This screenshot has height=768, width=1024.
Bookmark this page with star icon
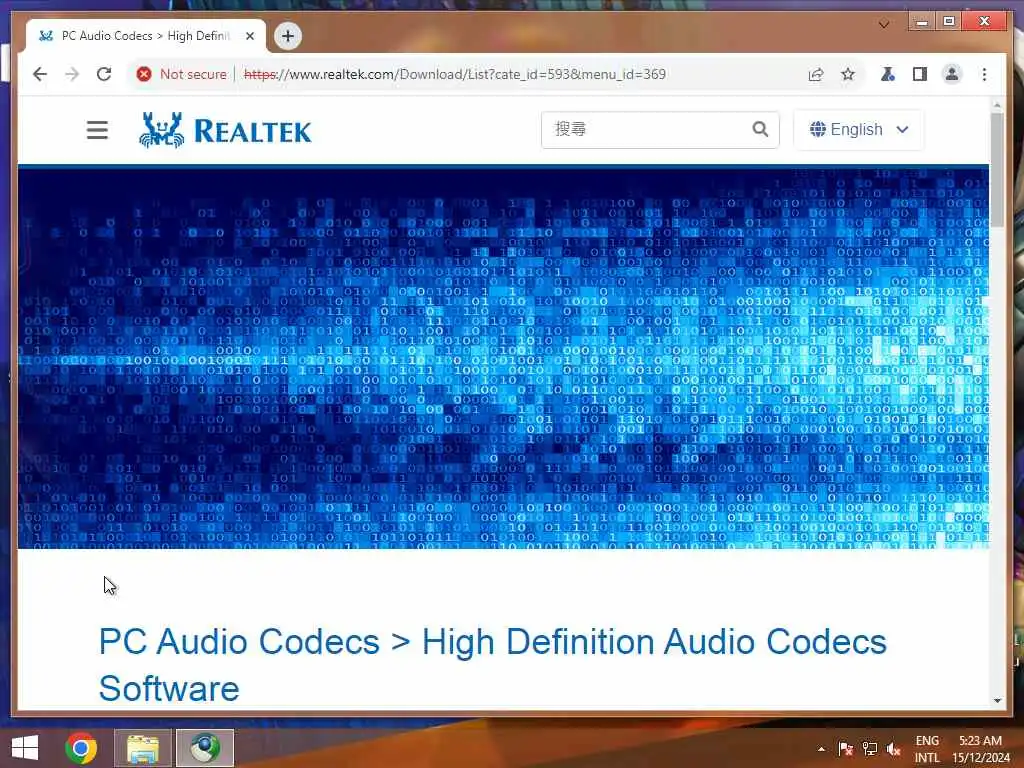(x=848, y=74)
